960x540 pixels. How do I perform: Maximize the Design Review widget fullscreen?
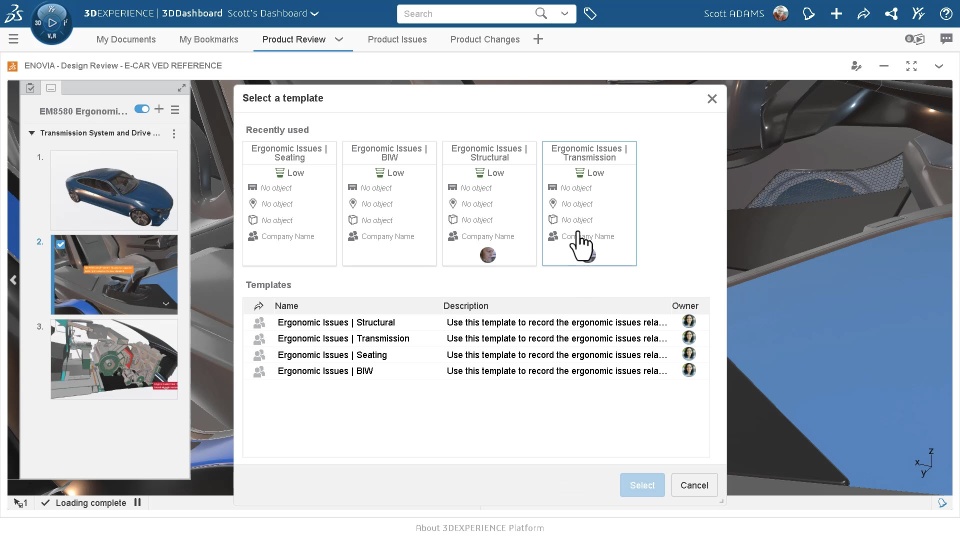(912, 66)
